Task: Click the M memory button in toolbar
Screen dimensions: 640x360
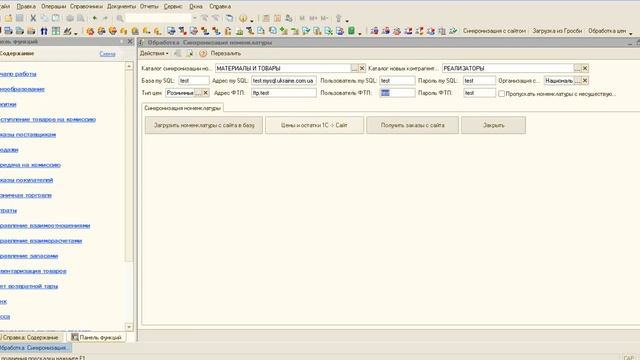Action: coord(302,18)
